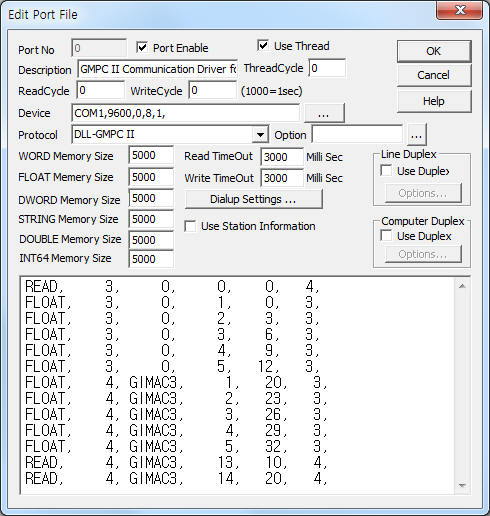Select line 'FLOAT, 4, GIMAC3, 3, 26, 3,'
Viewport: 490px width, 516px height.
[176, 414]
